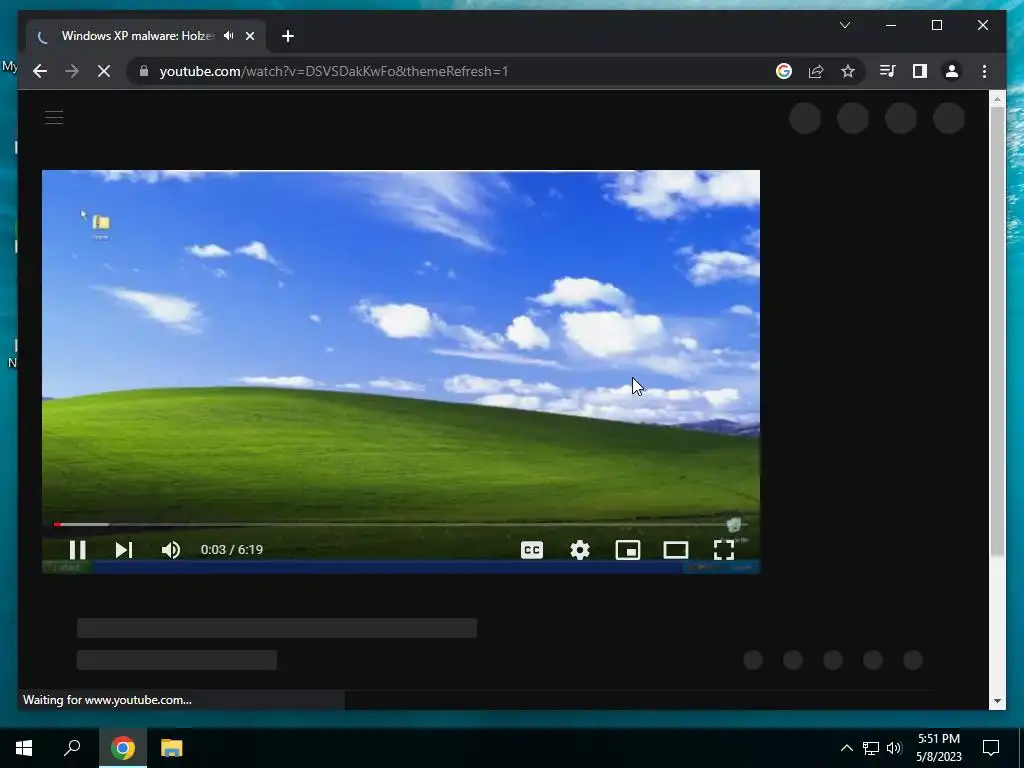
Task: Enable miniplayer mode
Action: click(628, 550)
